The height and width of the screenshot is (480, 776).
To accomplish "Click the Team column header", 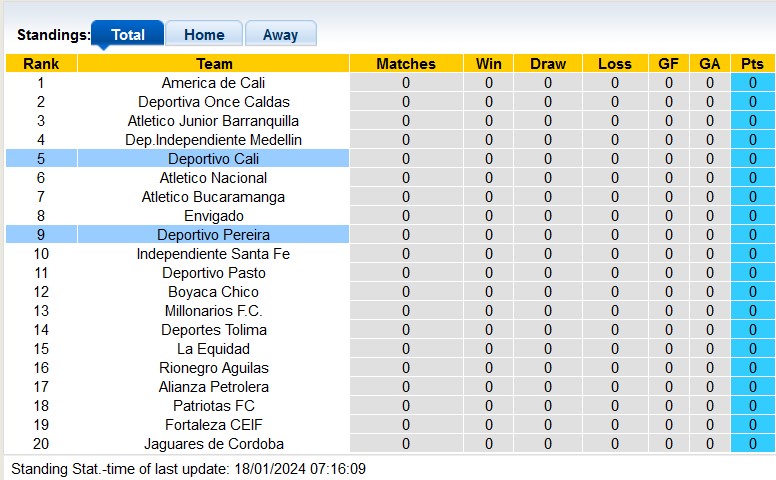I will tap(214, 64).
